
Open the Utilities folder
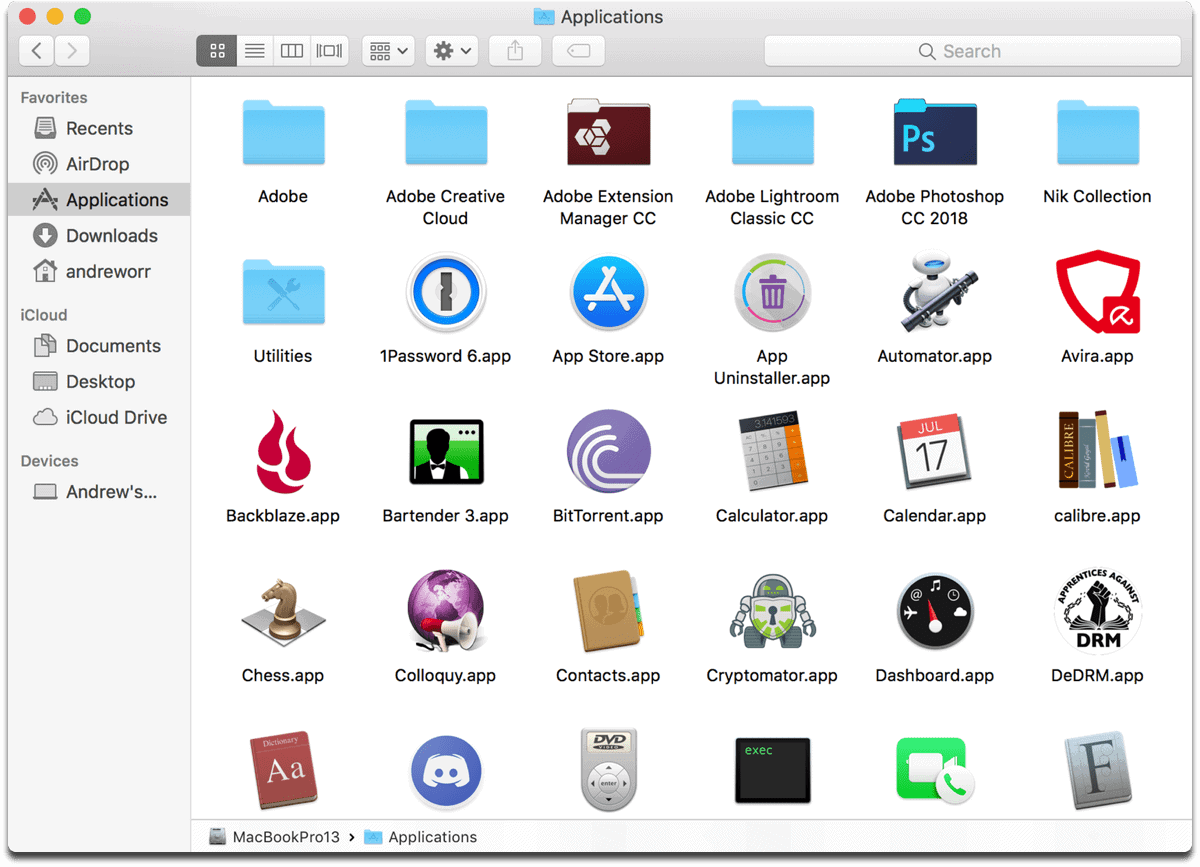pyautogui.click(x=283, y=292)
